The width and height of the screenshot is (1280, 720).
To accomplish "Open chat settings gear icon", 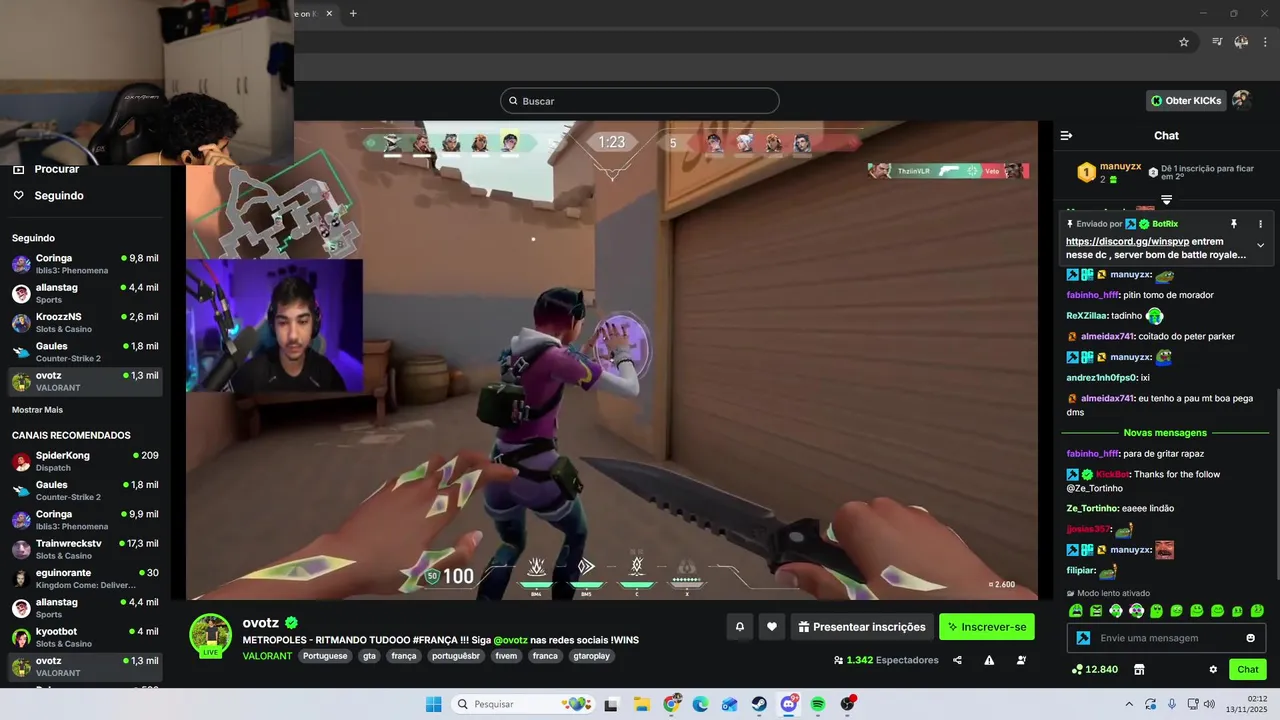I will click(1213, 669).
